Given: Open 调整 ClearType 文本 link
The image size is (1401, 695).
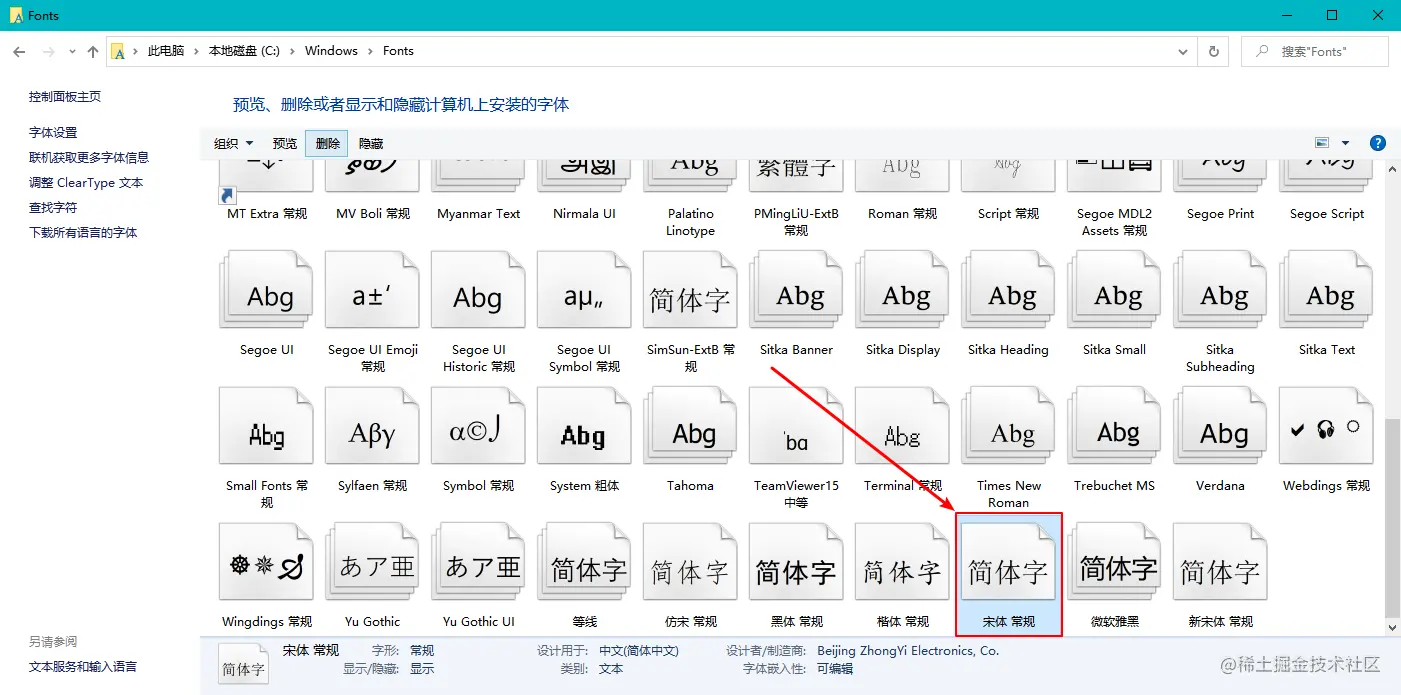Looking at the screenshot, I should (x=86, y=183).
